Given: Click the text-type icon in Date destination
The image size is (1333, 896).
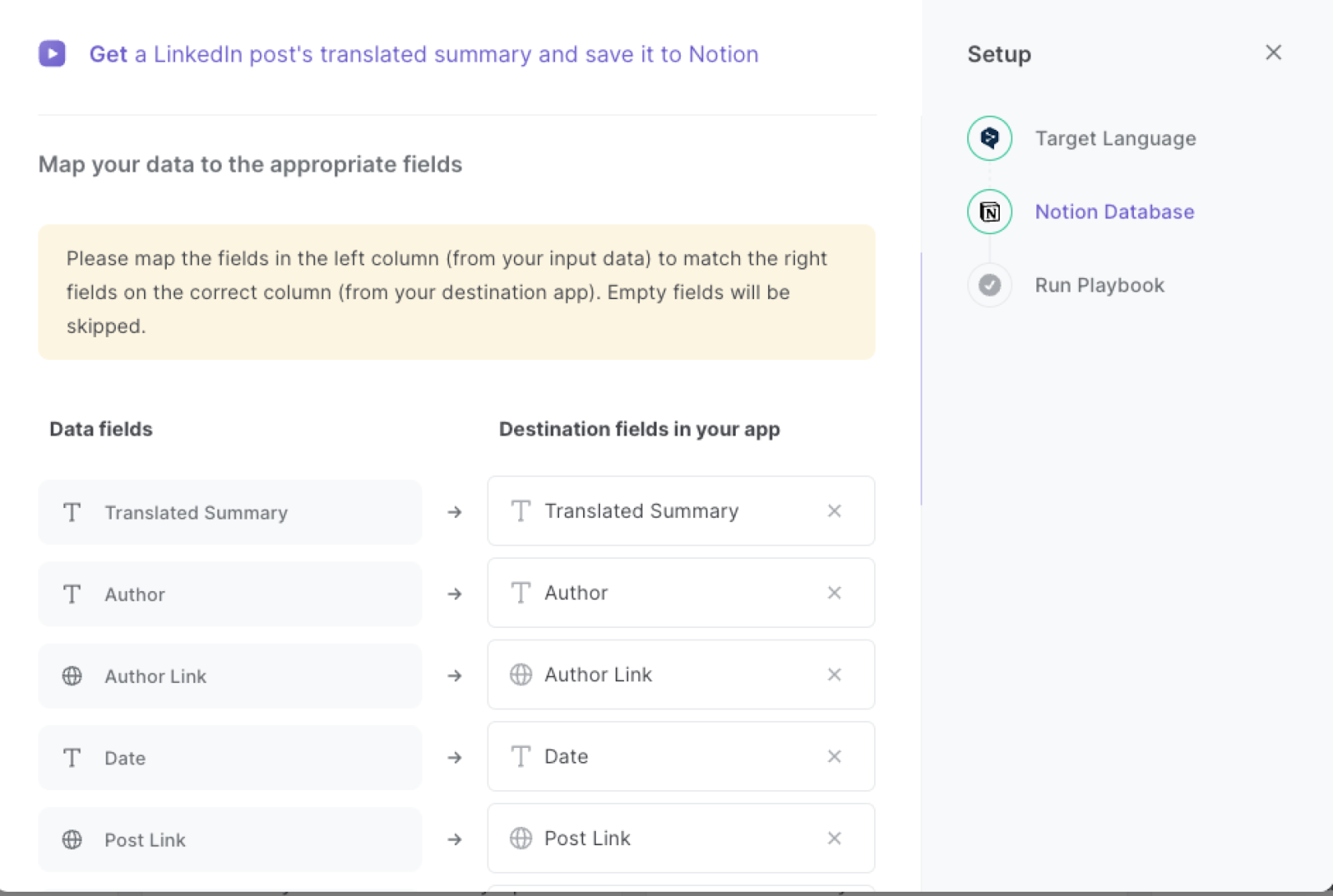Looking at the screenshot, I should (x=521, y=756).
